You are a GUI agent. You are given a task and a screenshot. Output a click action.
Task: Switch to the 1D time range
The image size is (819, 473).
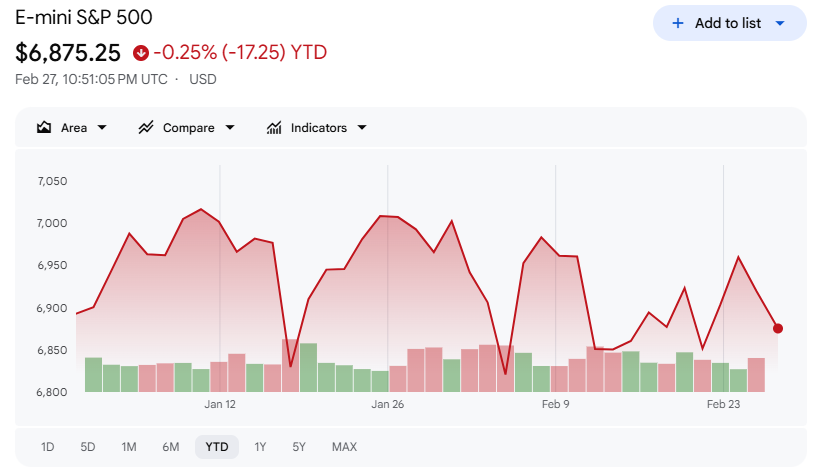pyautogui.click(x=48, y=447)
